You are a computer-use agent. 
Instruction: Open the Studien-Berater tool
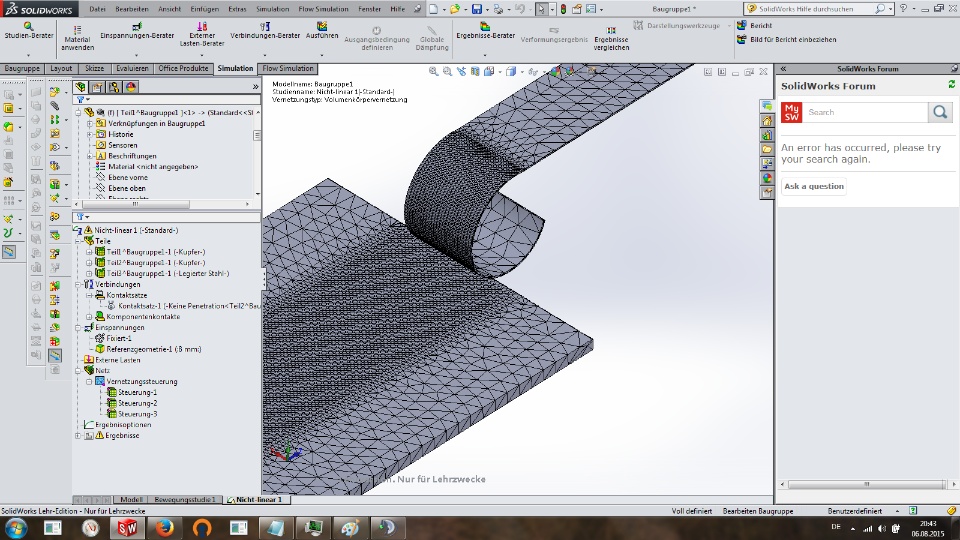pyautogui.click(x=29, y=31)
